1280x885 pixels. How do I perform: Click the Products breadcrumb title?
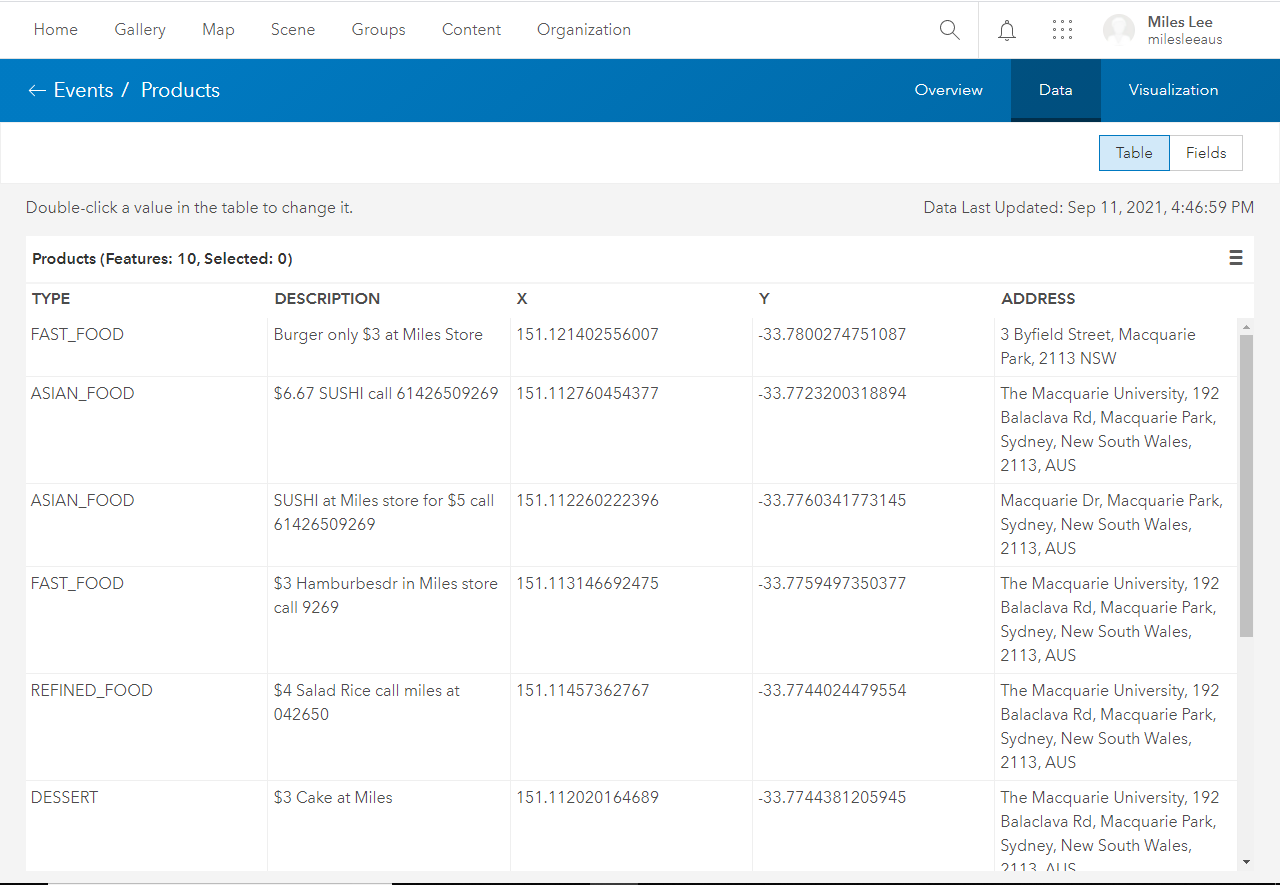coord(180,90)
